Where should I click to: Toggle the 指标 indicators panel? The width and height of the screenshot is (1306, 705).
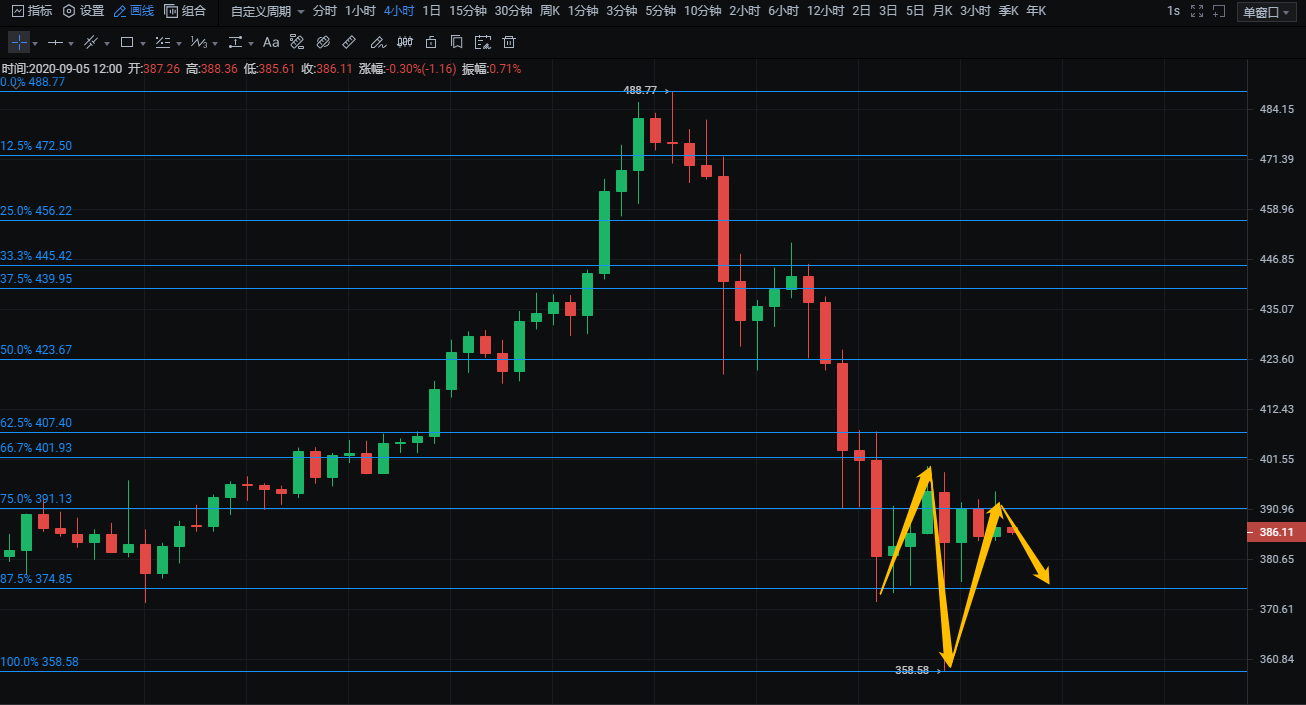tap(31, 11)
